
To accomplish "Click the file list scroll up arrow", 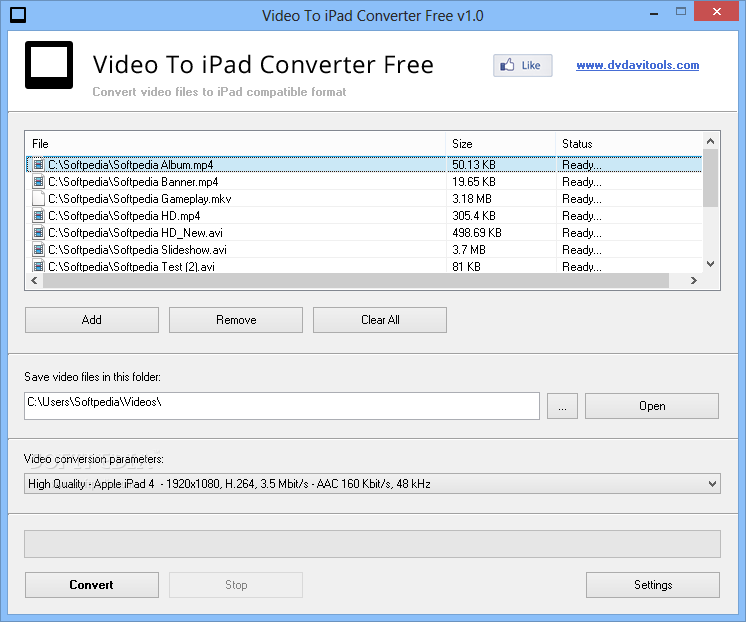I will click(710, 141).
